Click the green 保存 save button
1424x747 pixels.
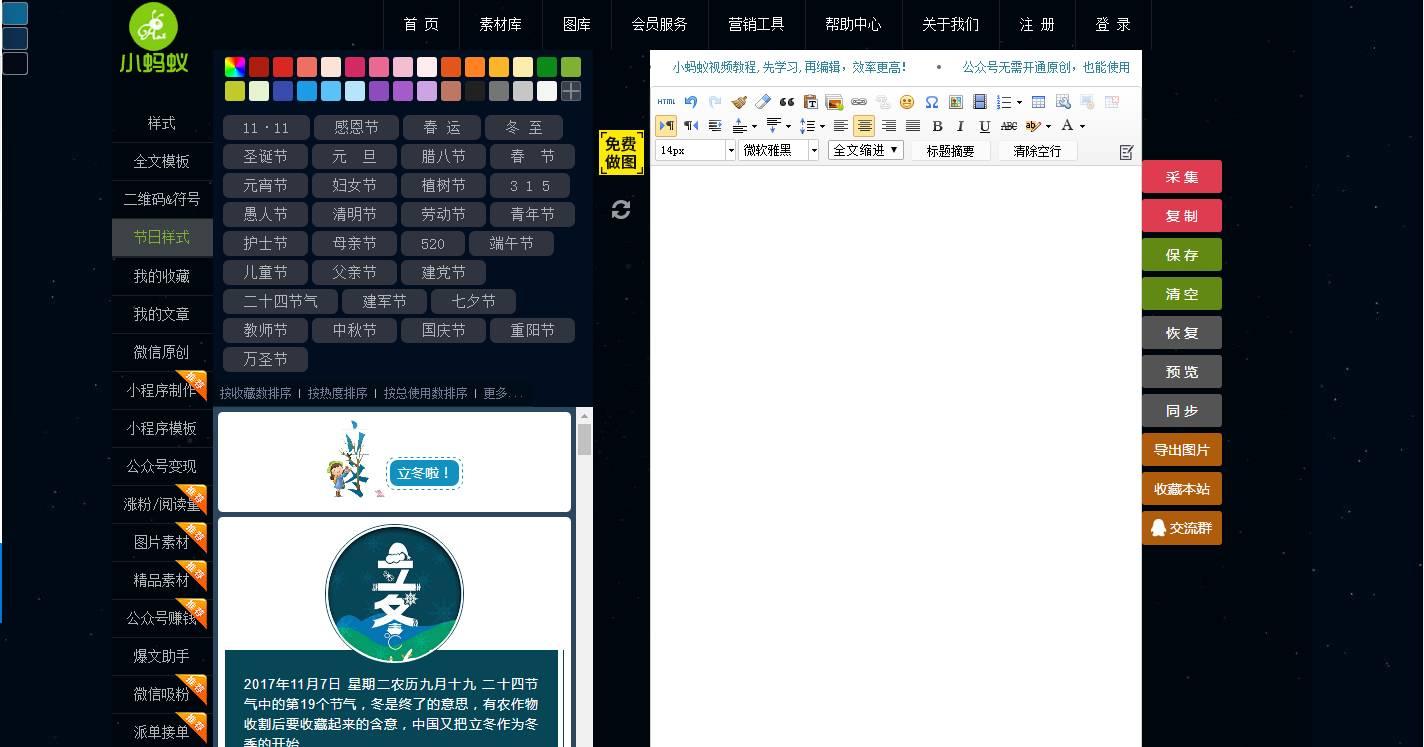point(1182,255)
